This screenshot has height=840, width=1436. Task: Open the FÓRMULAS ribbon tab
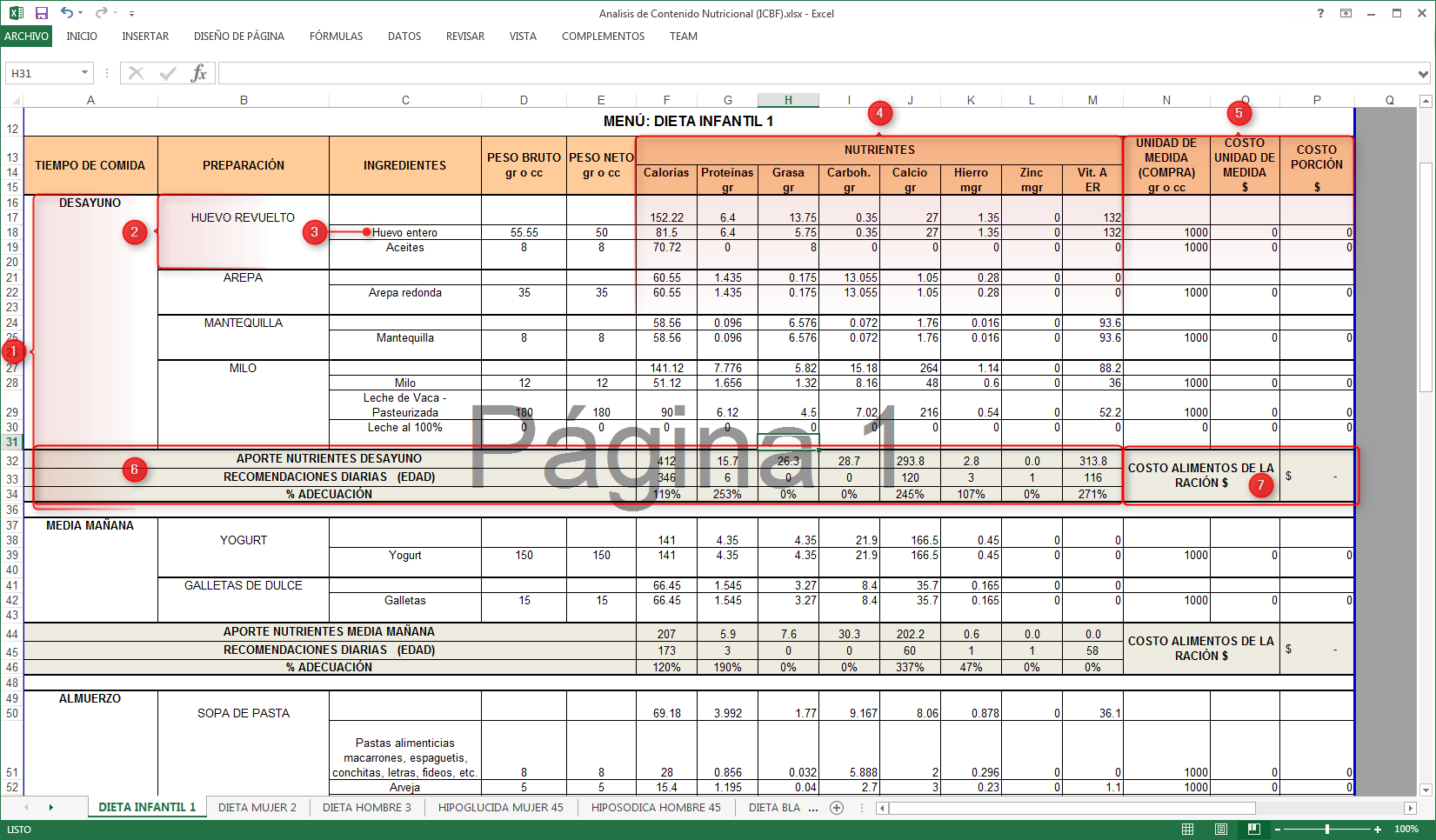337,37
